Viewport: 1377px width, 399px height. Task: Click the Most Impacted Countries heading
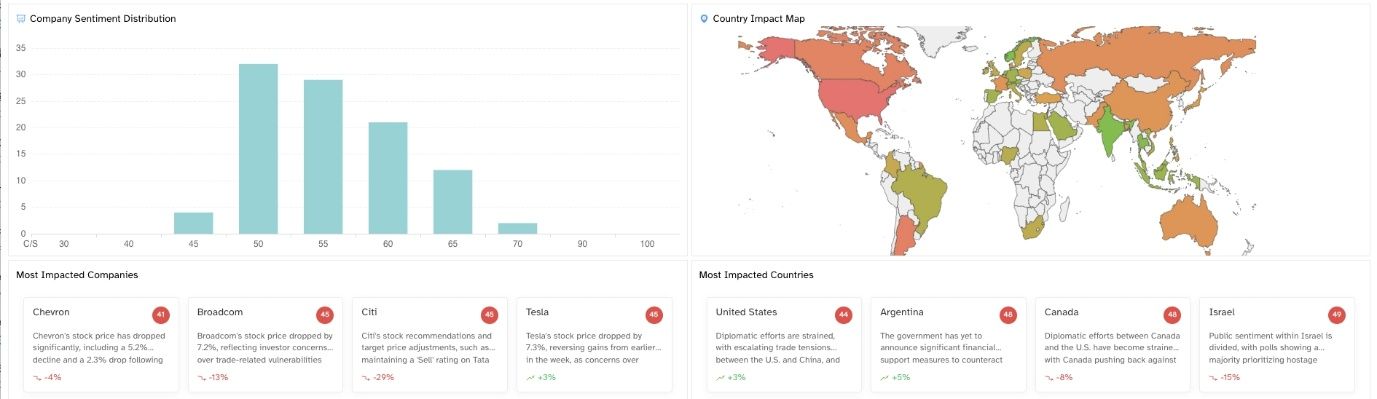756,274
